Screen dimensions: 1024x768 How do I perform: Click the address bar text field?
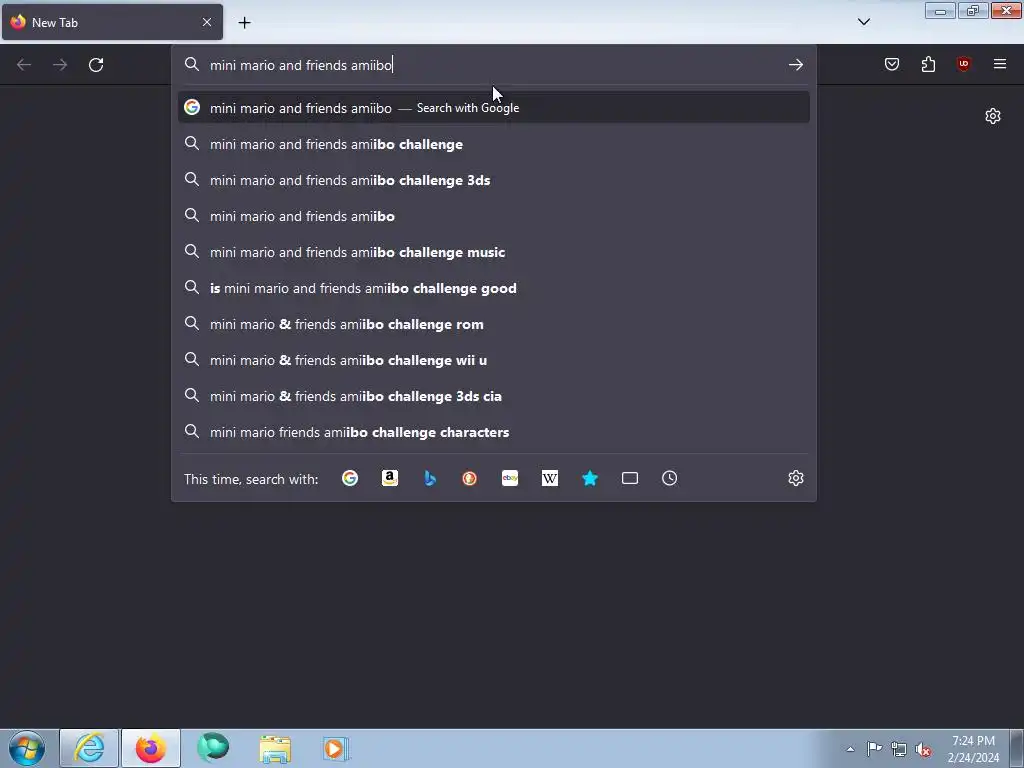(x=493, y=65)
